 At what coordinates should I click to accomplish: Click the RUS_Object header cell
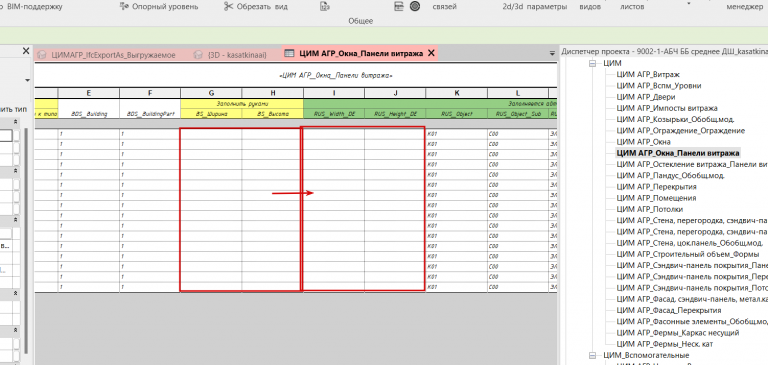click(456, 114)
